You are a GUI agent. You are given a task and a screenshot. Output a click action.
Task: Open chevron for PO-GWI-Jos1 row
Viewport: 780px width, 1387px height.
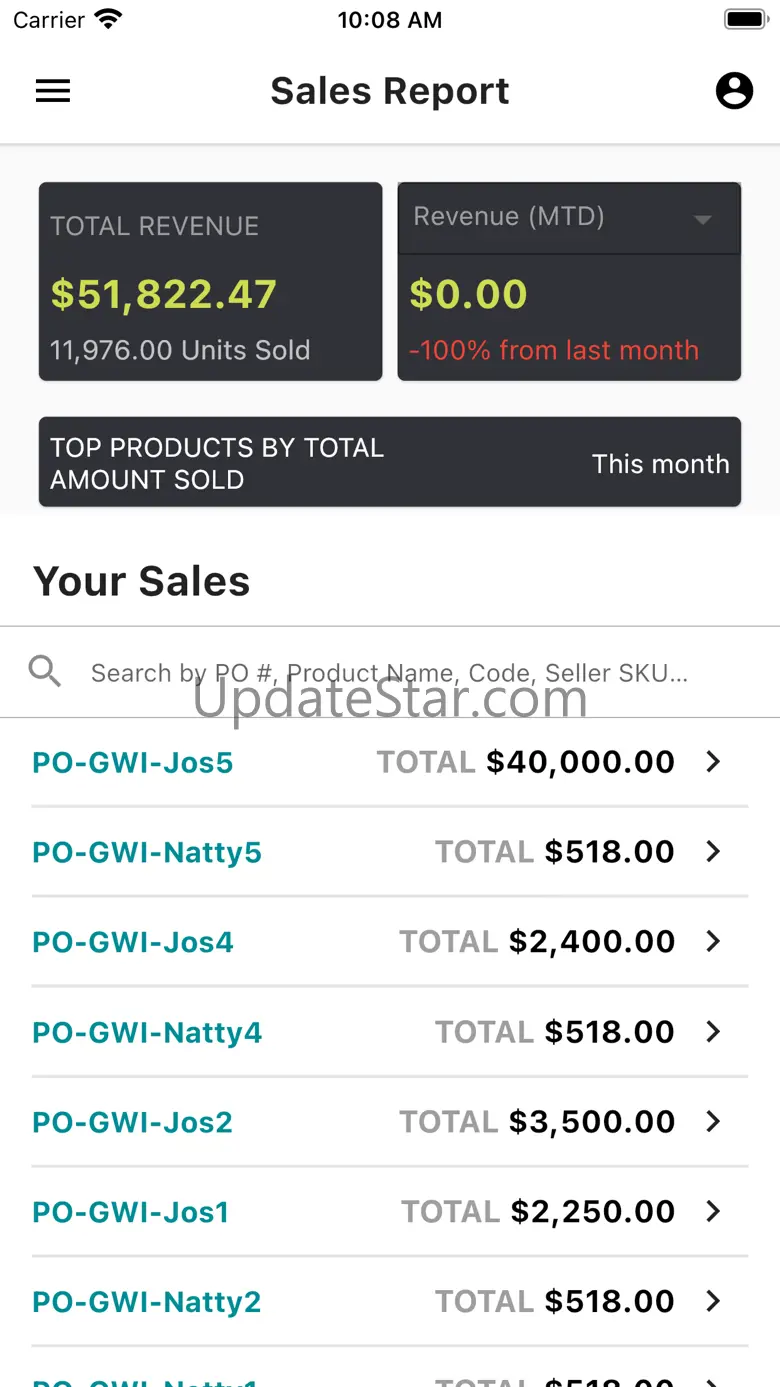pos(713,1212)
